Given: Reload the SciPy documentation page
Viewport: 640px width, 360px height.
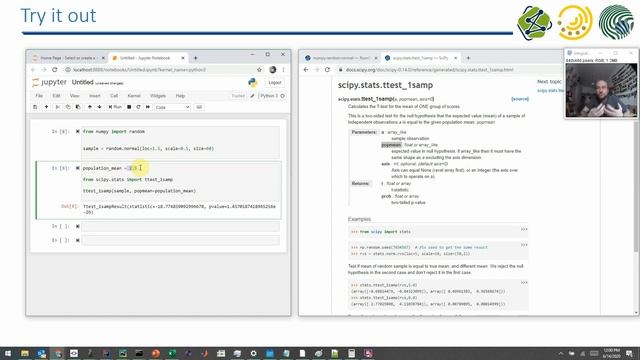Looking at the screenshot, I should (327, 70).
